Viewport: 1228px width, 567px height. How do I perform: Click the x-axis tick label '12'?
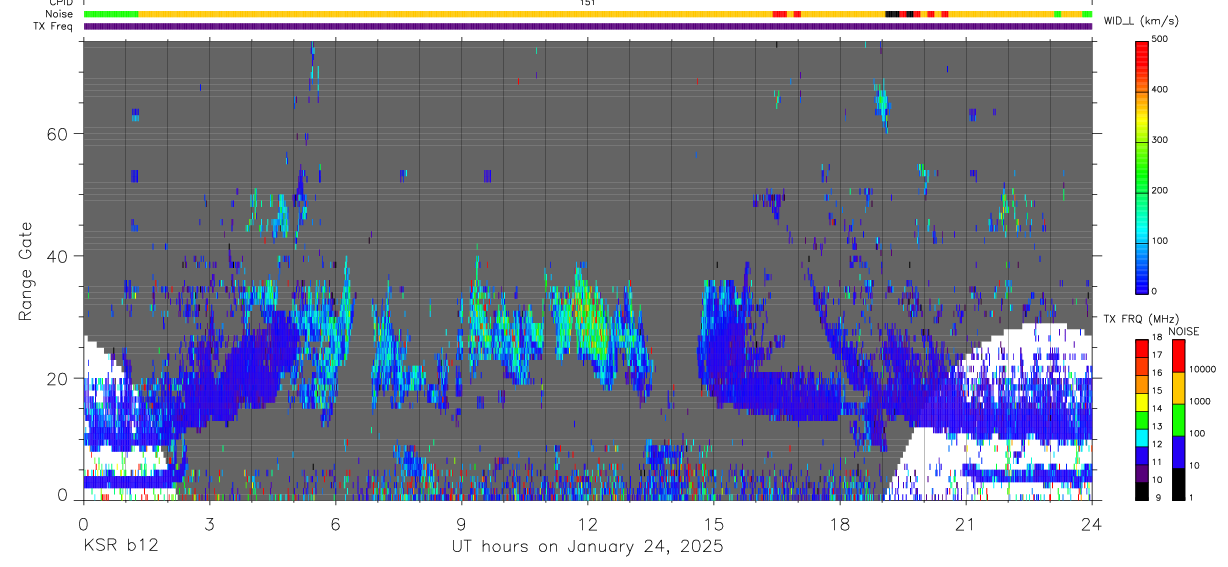(587, 523)
